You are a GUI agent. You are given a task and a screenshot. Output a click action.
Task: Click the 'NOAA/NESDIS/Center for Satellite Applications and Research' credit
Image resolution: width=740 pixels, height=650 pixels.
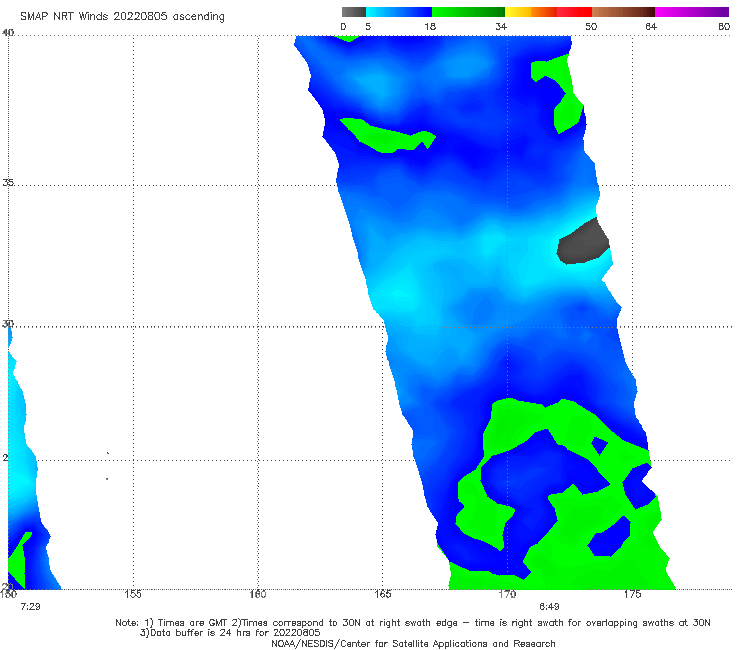(413, 643)
